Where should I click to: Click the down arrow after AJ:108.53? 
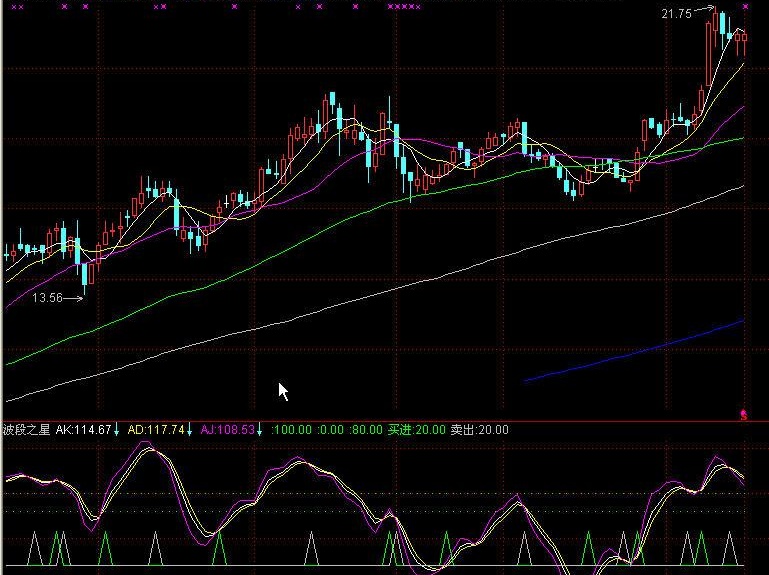click(x=259, y=431)
